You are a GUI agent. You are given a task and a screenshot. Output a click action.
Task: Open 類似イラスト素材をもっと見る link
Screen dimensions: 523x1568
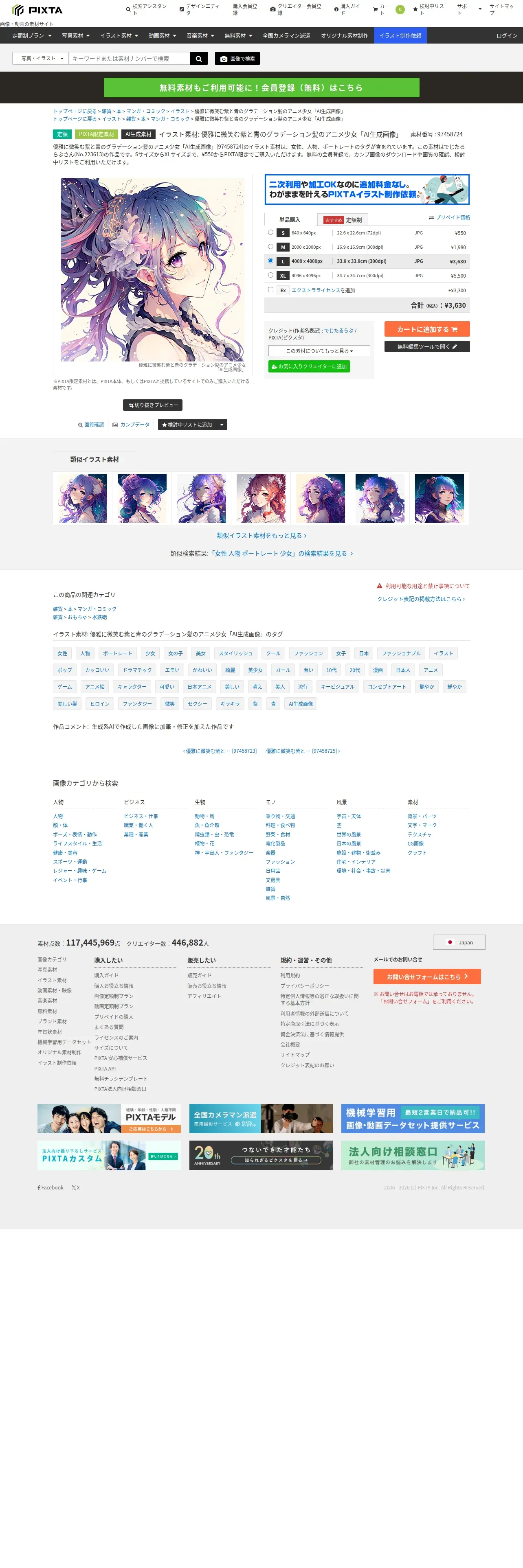tap(262, 536)
